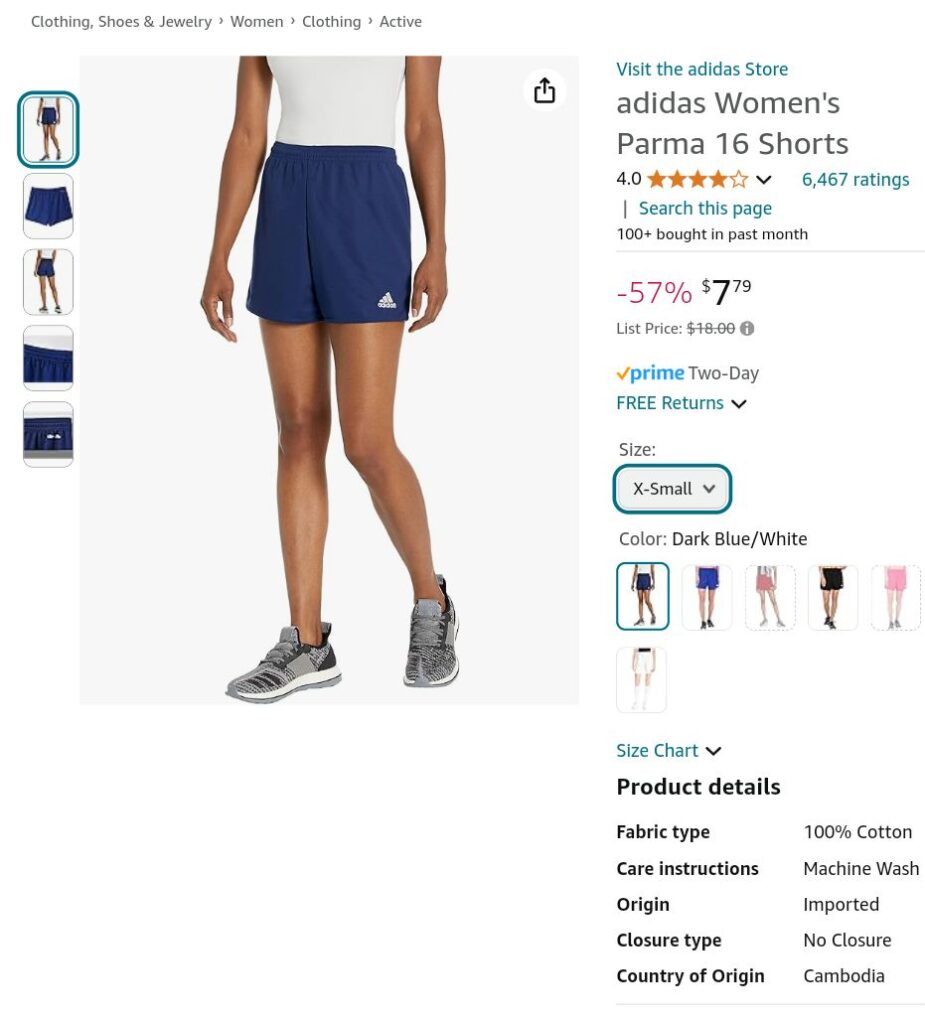
Task: Open the 6,467 ratings link
Action: [x=855, y=180]
